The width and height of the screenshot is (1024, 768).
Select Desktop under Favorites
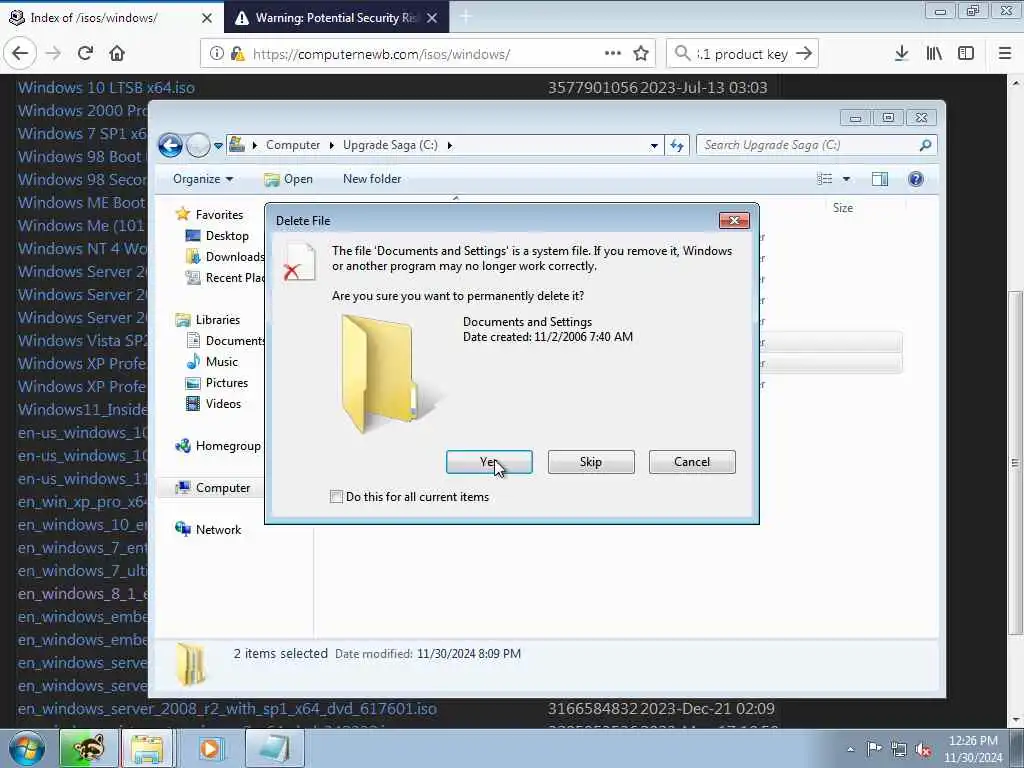[x=217, y=236]
